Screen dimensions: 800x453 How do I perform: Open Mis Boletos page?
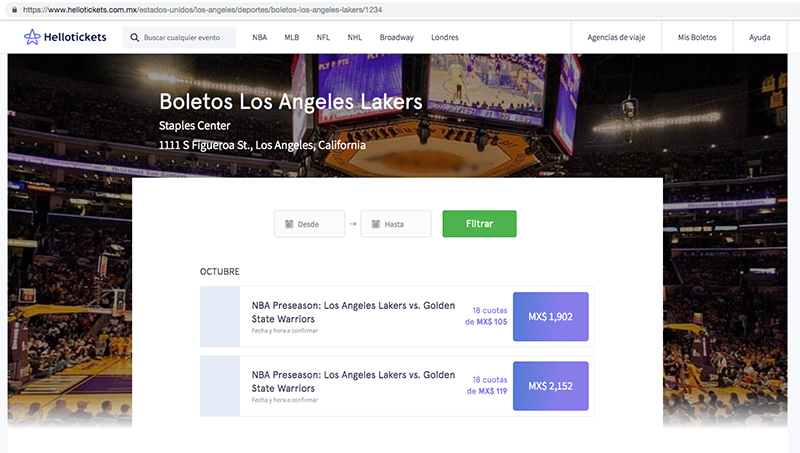click(697, 37)
